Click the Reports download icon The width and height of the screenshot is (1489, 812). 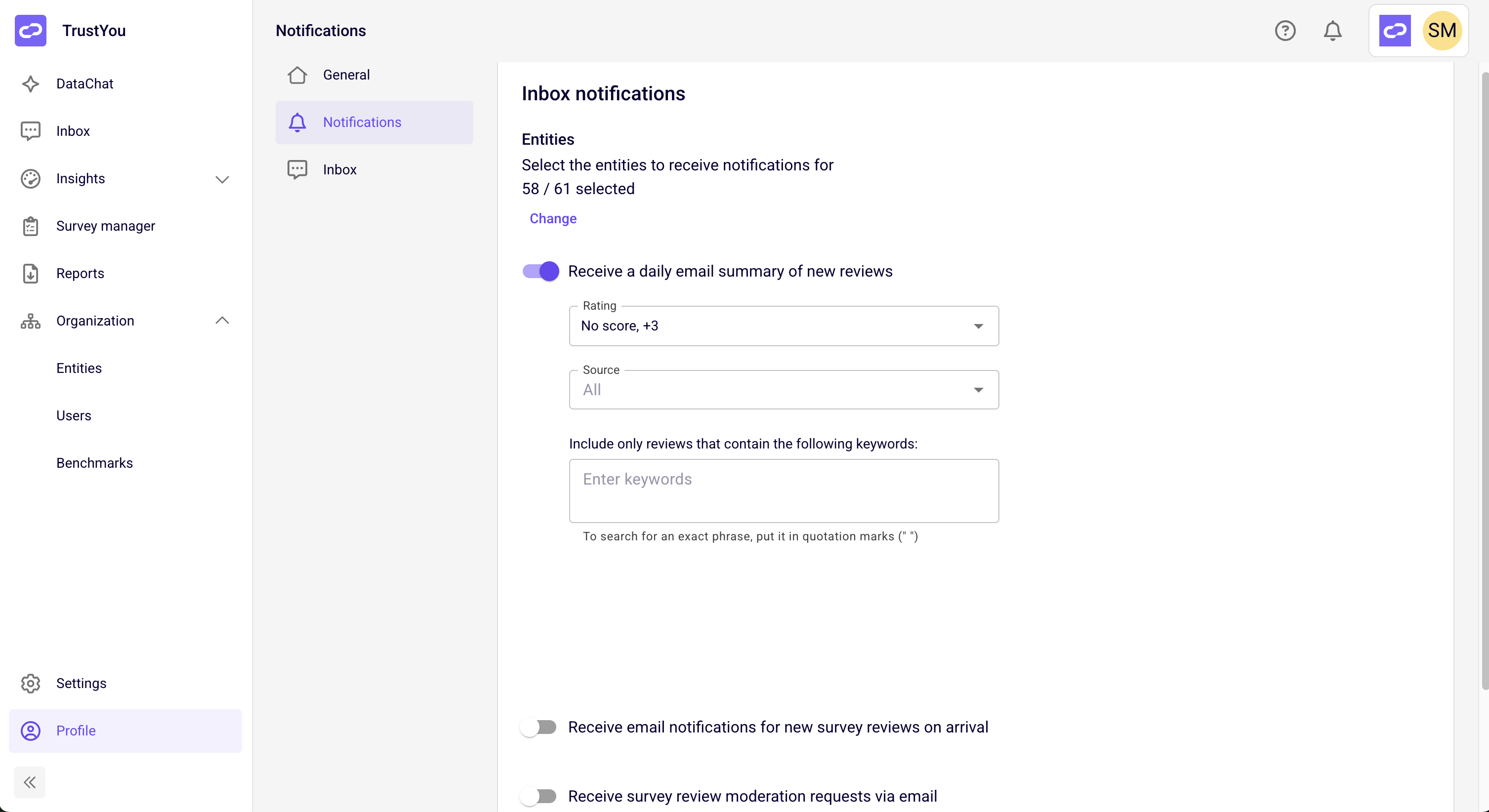click(30, 273)
